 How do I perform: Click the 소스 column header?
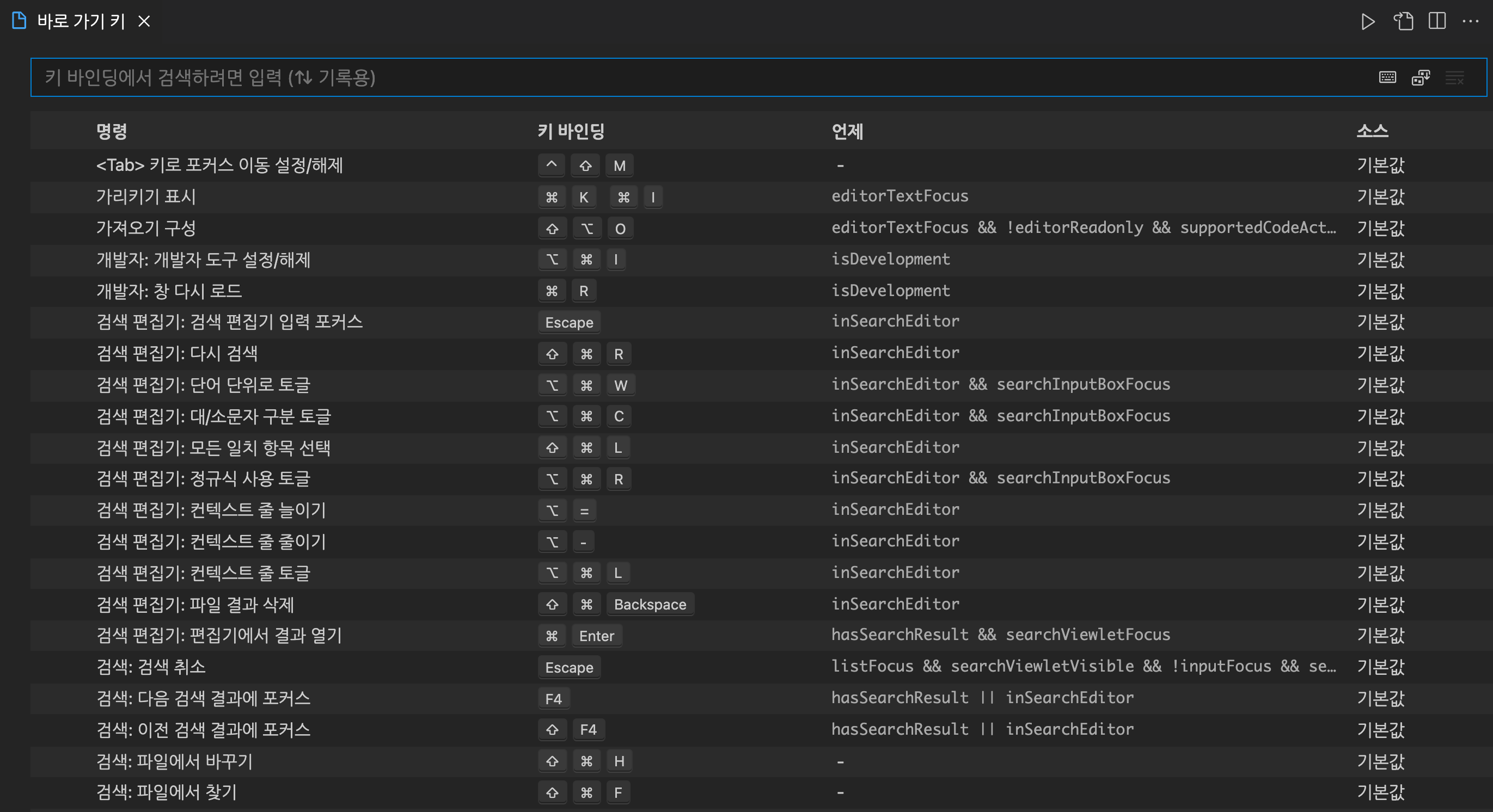[x=1372, y=132]
